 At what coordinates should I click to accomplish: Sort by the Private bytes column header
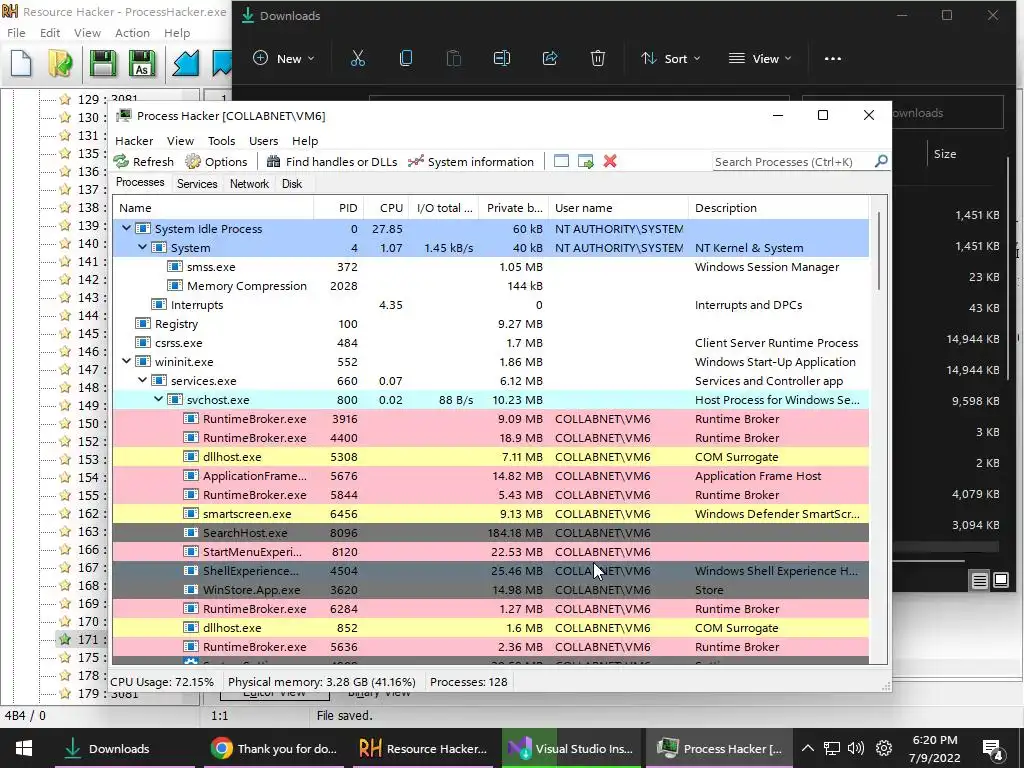[513, 208]
